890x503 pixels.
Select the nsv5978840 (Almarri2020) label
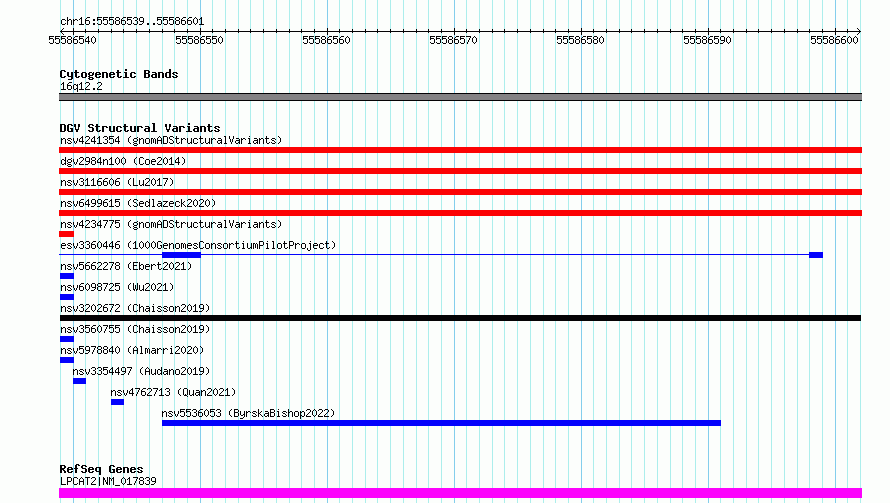[132, 350]
